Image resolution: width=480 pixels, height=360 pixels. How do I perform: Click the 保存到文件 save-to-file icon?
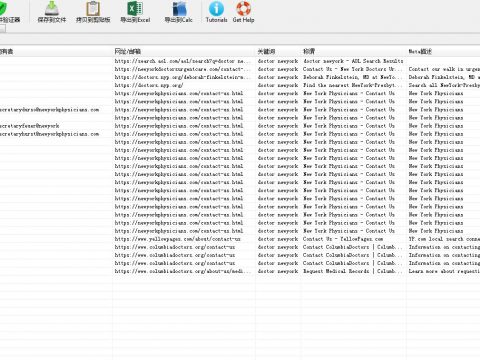[x=52, y=12]
